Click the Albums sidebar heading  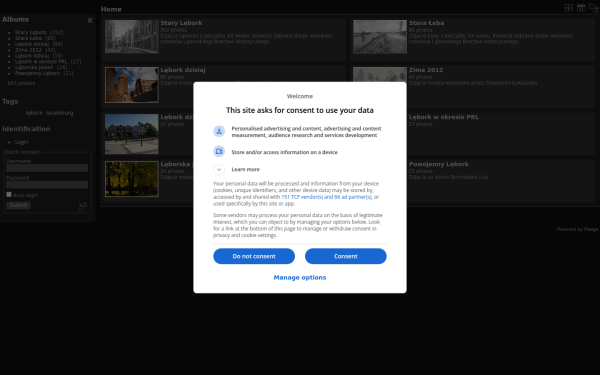(15, 20)
